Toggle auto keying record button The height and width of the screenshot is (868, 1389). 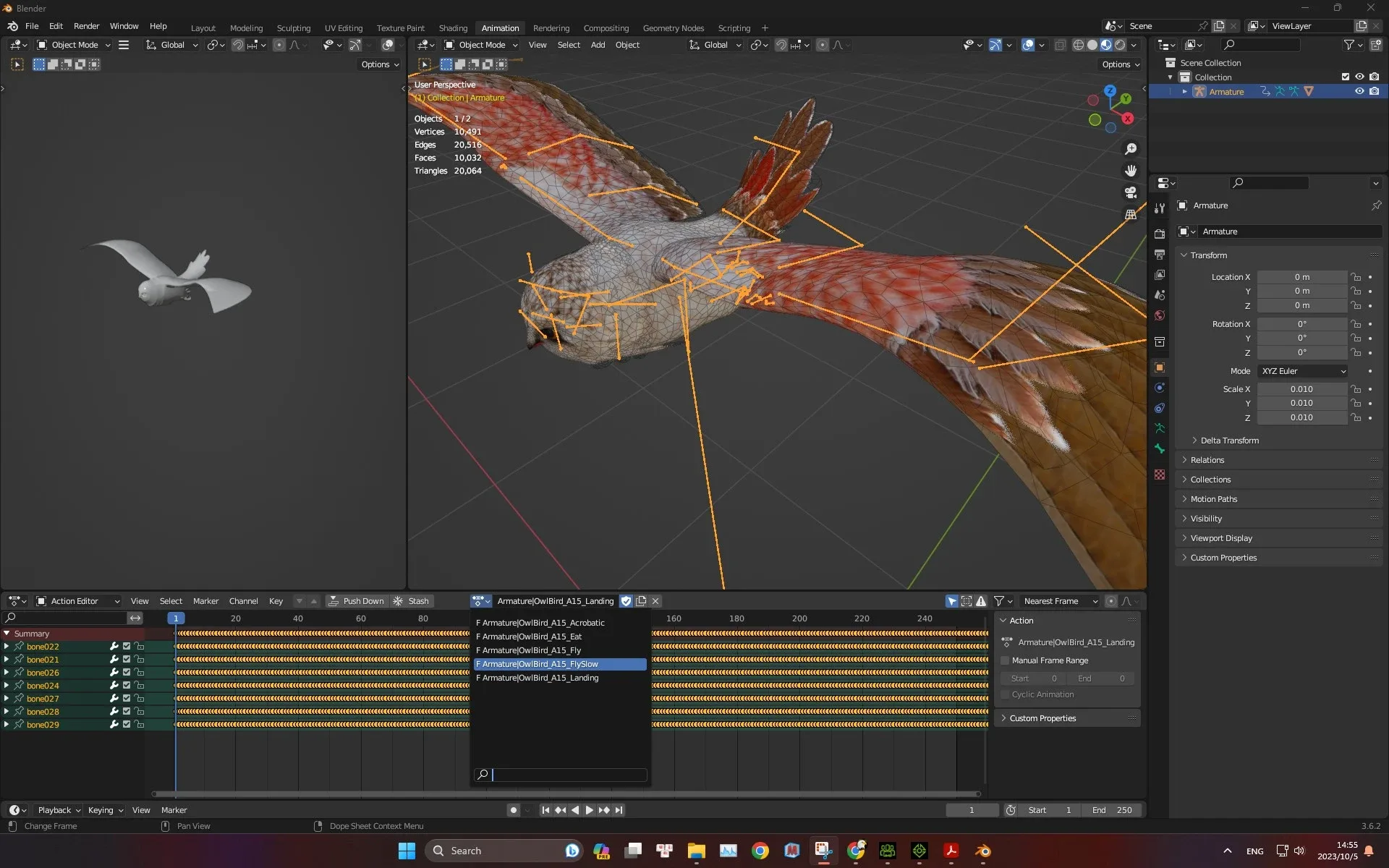[x=514, y=810]
